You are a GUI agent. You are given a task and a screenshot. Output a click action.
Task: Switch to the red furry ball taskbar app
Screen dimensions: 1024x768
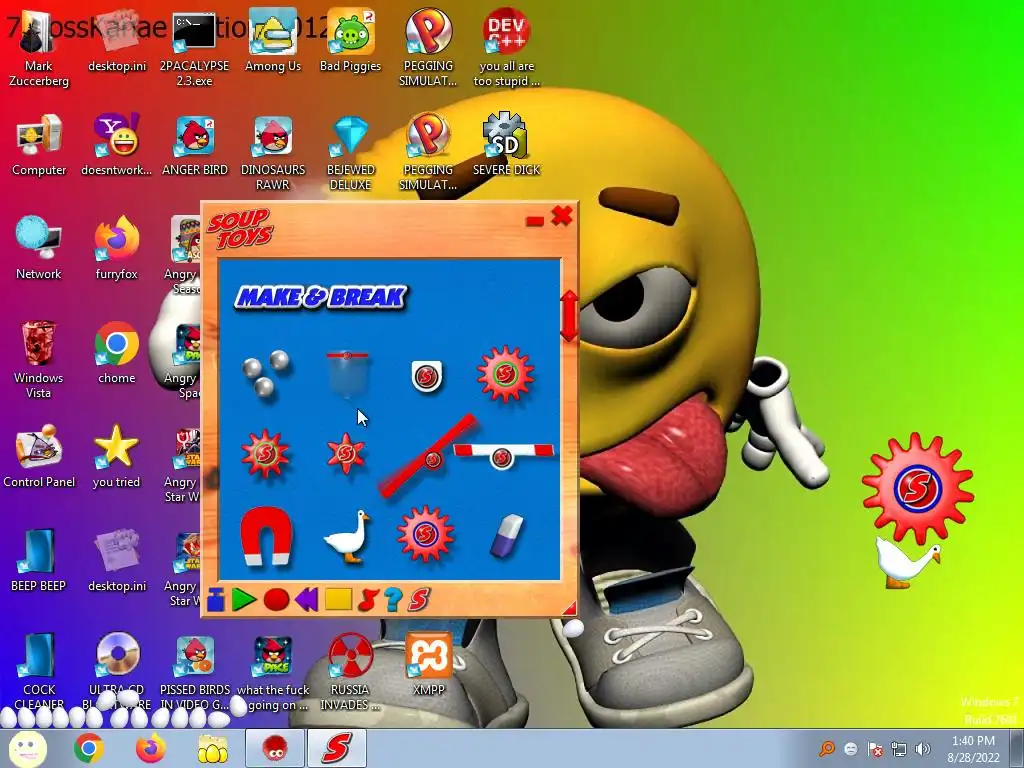click(x=274, y=748)
